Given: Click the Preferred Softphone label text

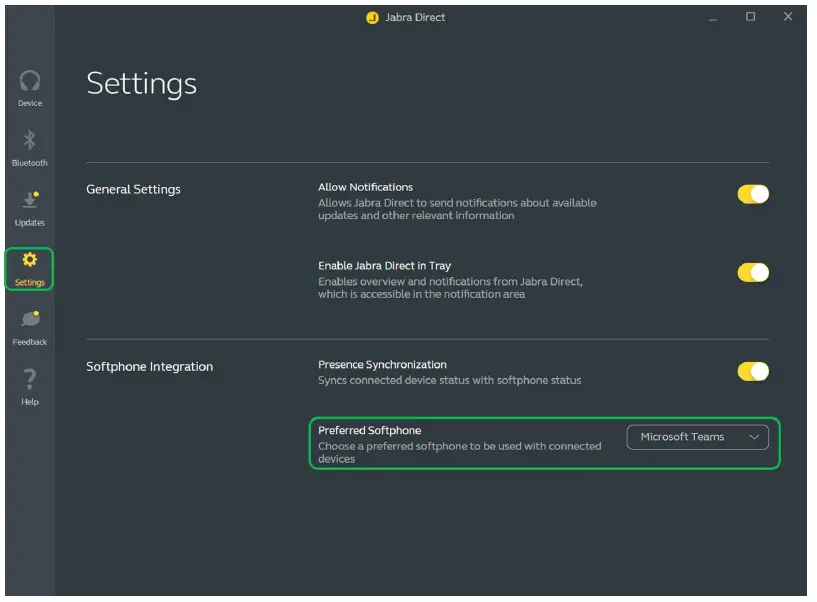Looking at the screenshot, I should pyautogui.click(x=369, y=430).
